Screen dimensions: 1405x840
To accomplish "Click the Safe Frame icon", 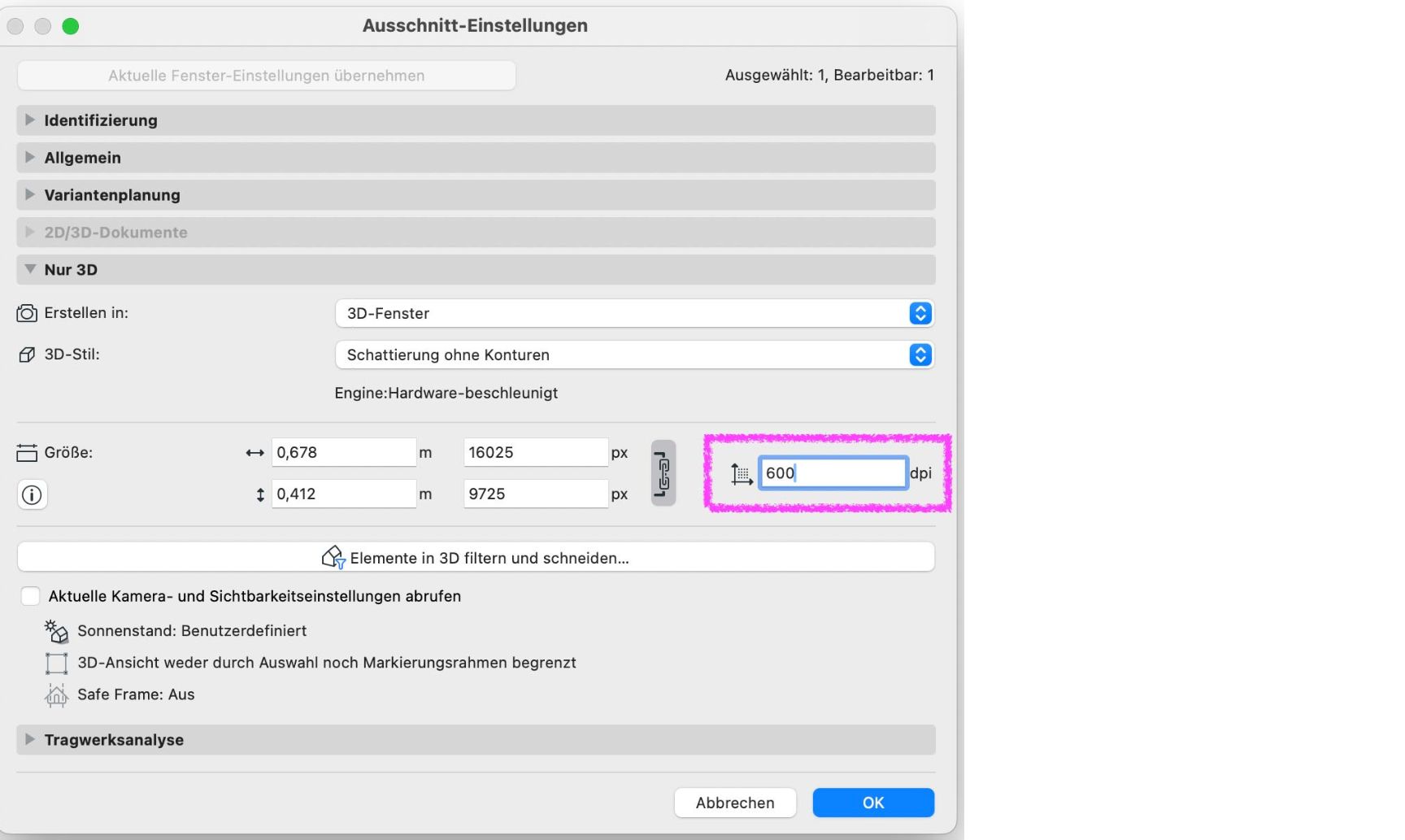I will tap(56, 694).
